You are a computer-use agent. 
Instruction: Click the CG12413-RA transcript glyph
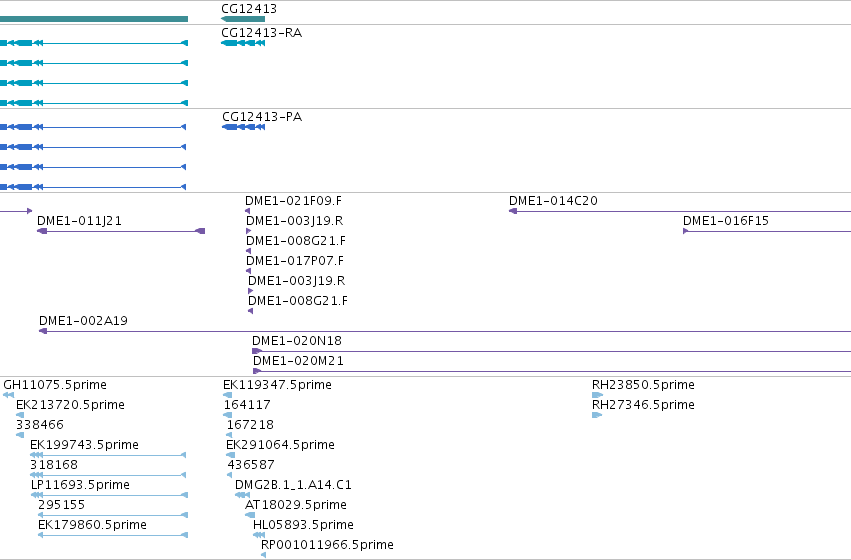point(243,43)
